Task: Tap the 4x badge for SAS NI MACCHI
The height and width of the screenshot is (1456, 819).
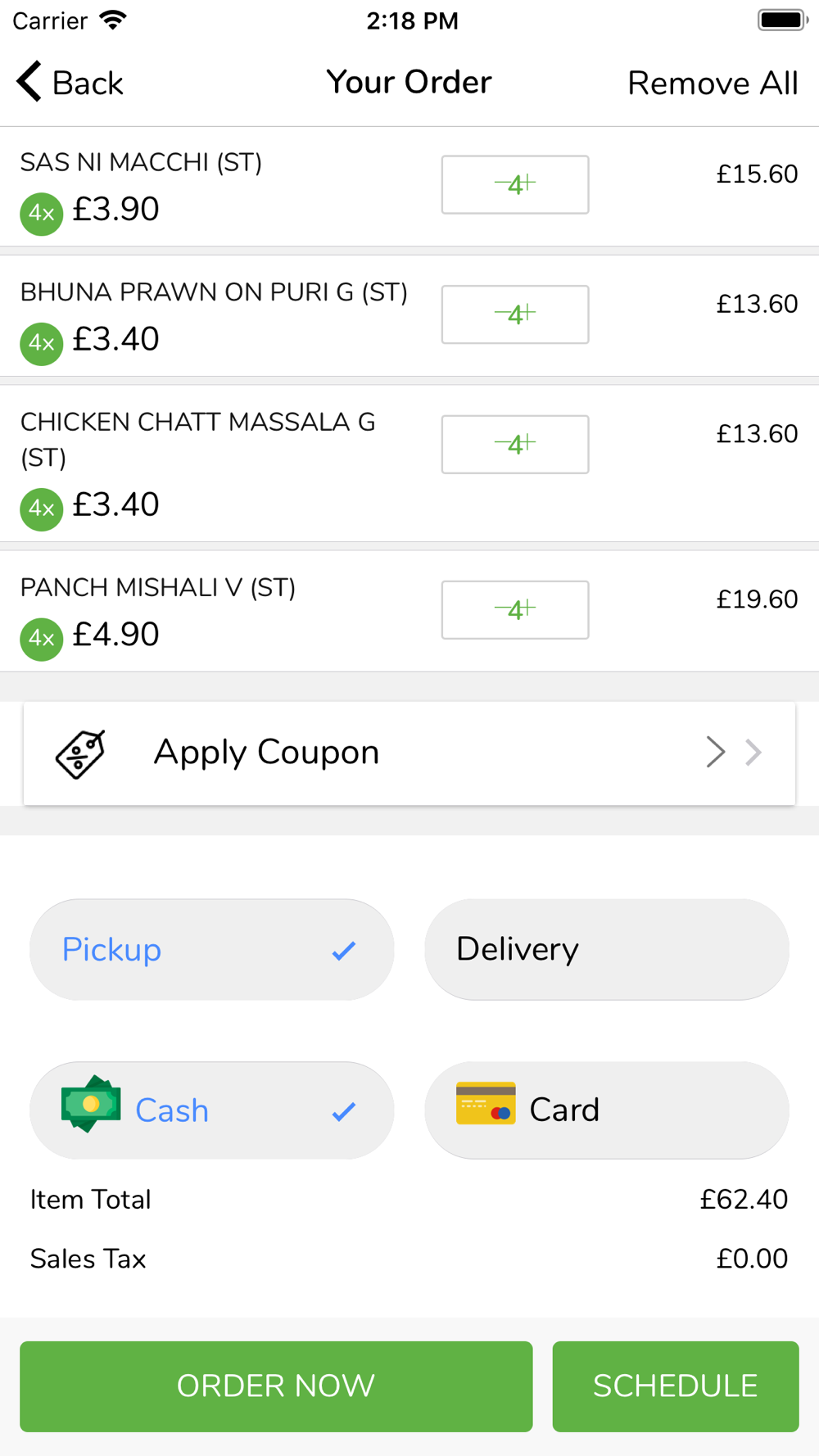Action: pos(42,214)
